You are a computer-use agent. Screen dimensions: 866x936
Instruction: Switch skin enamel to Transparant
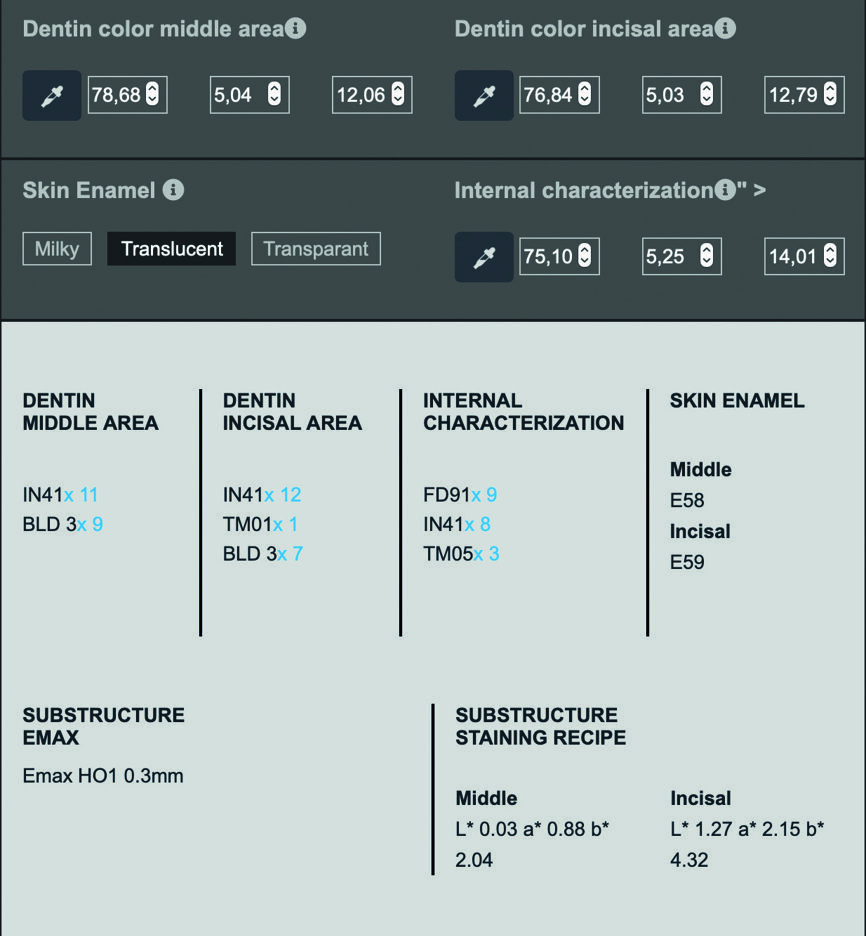(315, 249)
